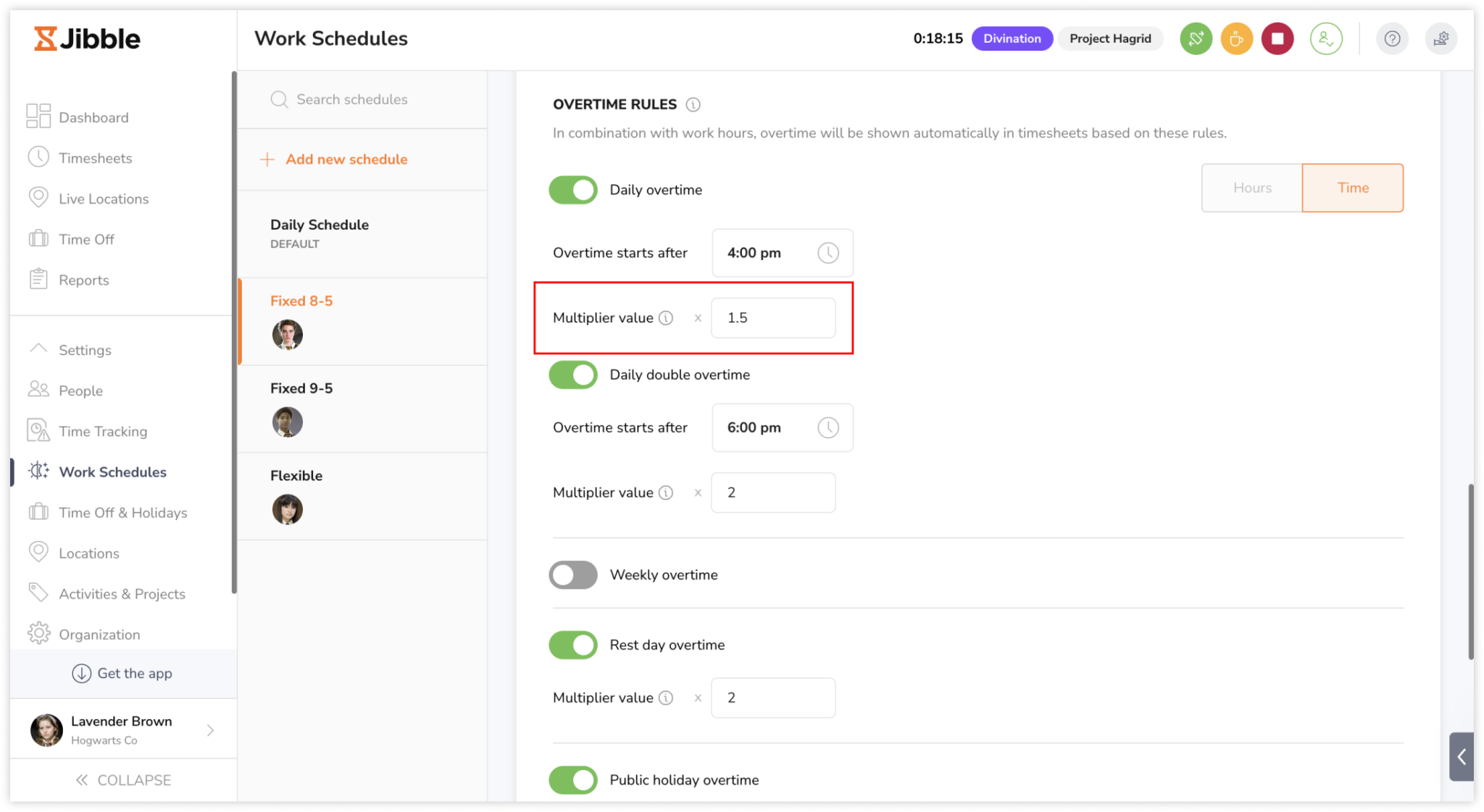Switch overtime mode to Hours tab
1484x812 pixels.
pos(1252,188)
